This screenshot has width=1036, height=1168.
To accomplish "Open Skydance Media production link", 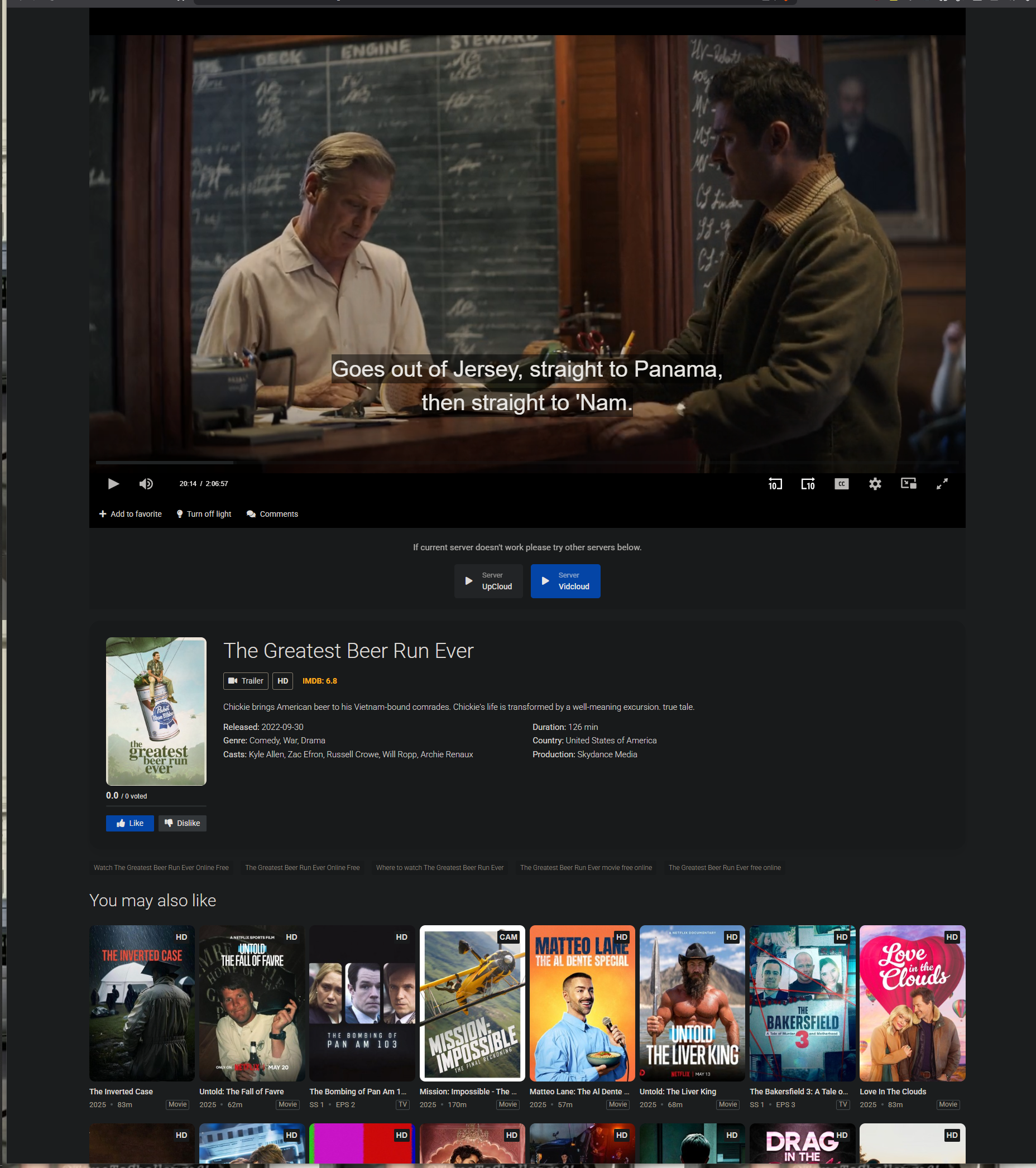I will click(x=607, y=754).
